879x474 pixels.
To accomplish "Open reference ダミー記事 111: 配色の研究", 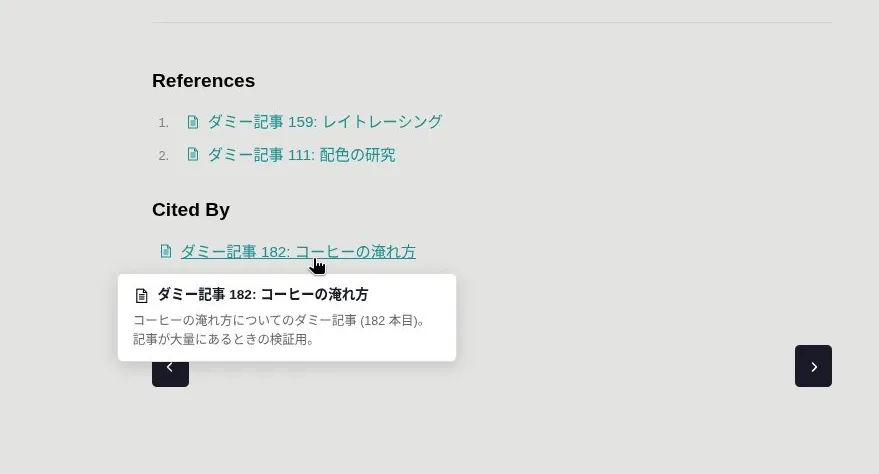I will 302,155.
